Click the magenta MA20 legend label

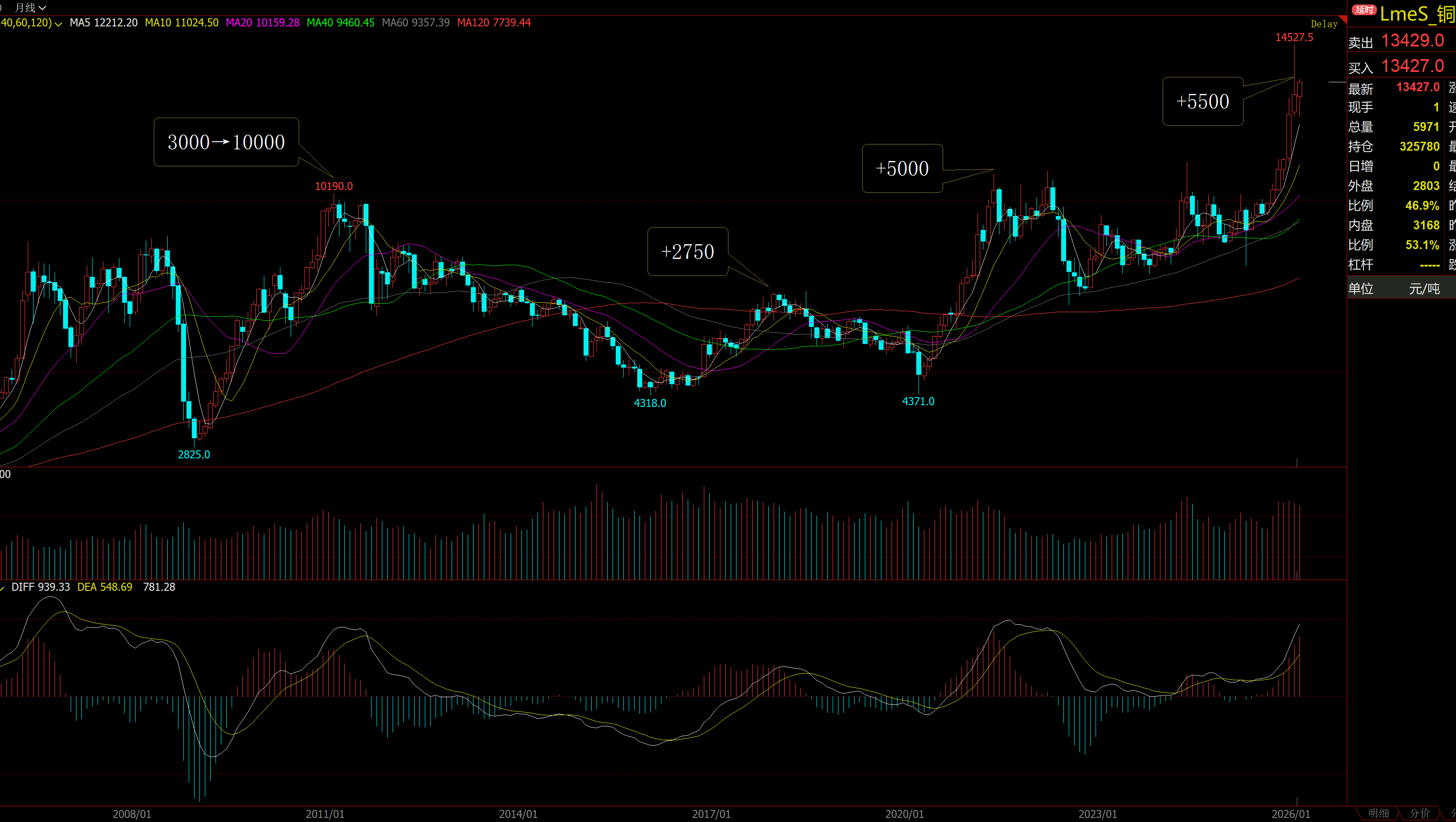click(262, 23)
